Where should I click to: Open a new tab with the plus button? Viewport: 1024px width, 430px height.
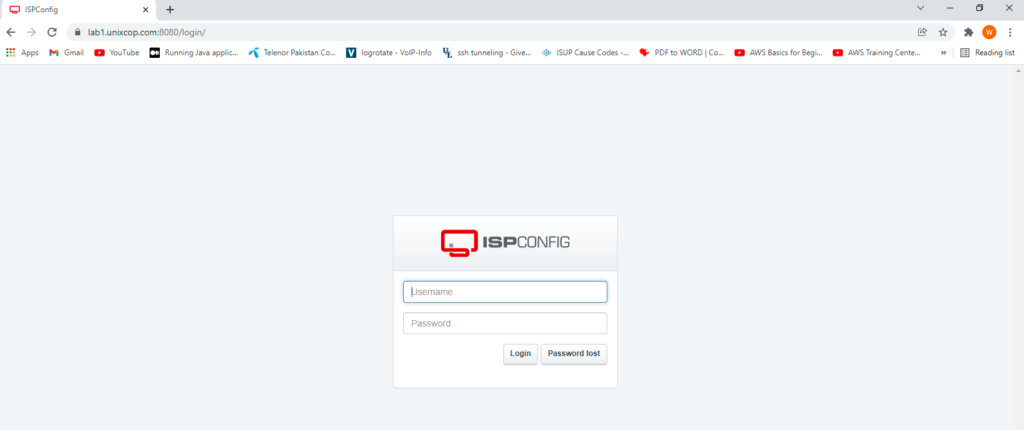[170, 10]
